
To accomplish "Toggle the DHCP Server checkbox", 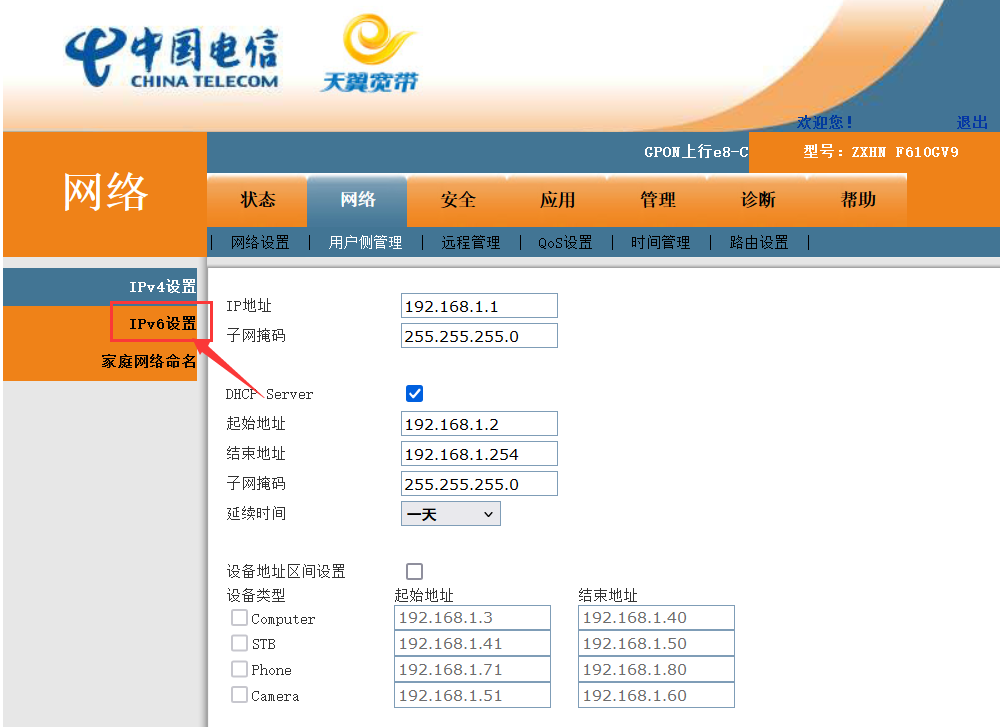I will (x=415, y=393).
